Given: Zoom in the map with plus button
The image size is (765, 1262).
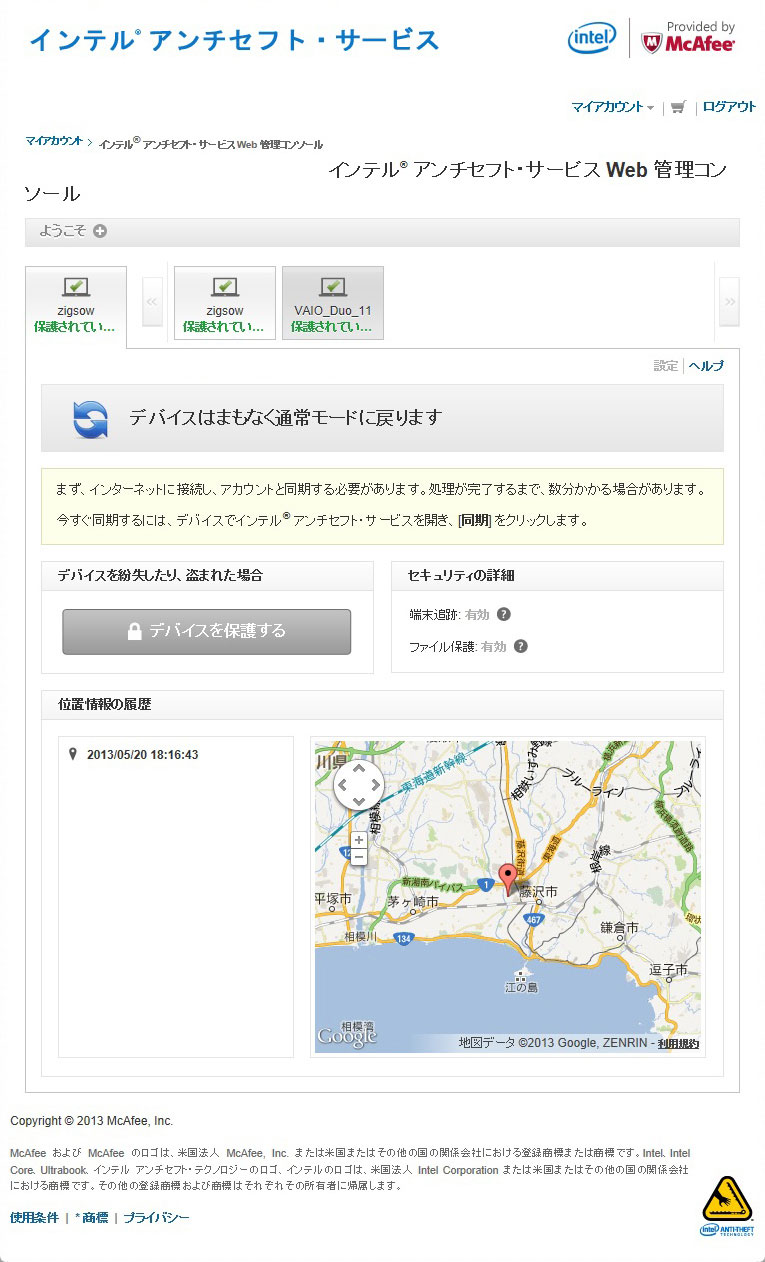Looking at the screenshot, I should [359, 840].
